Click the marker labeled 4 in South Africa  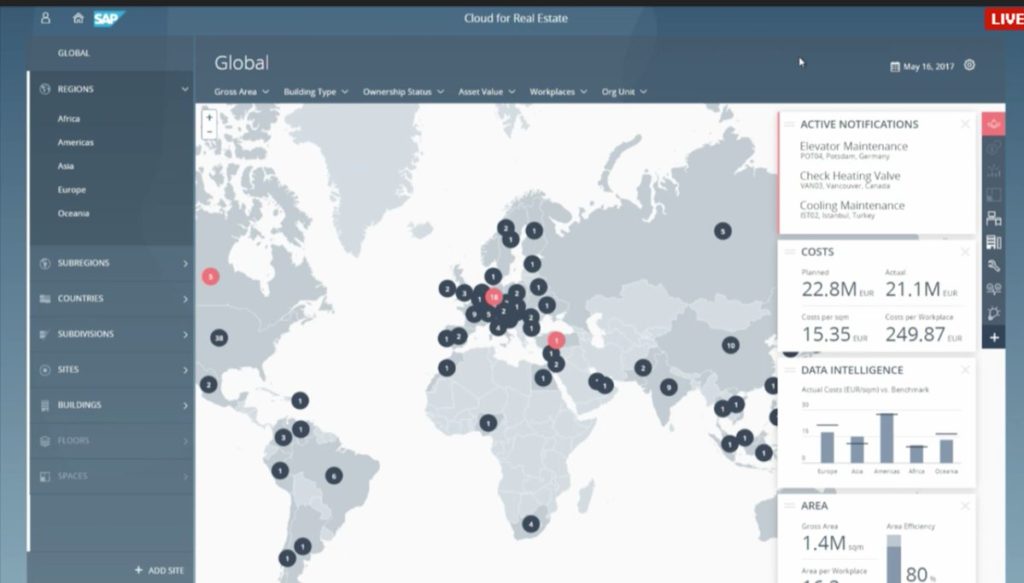coord(531,524)
